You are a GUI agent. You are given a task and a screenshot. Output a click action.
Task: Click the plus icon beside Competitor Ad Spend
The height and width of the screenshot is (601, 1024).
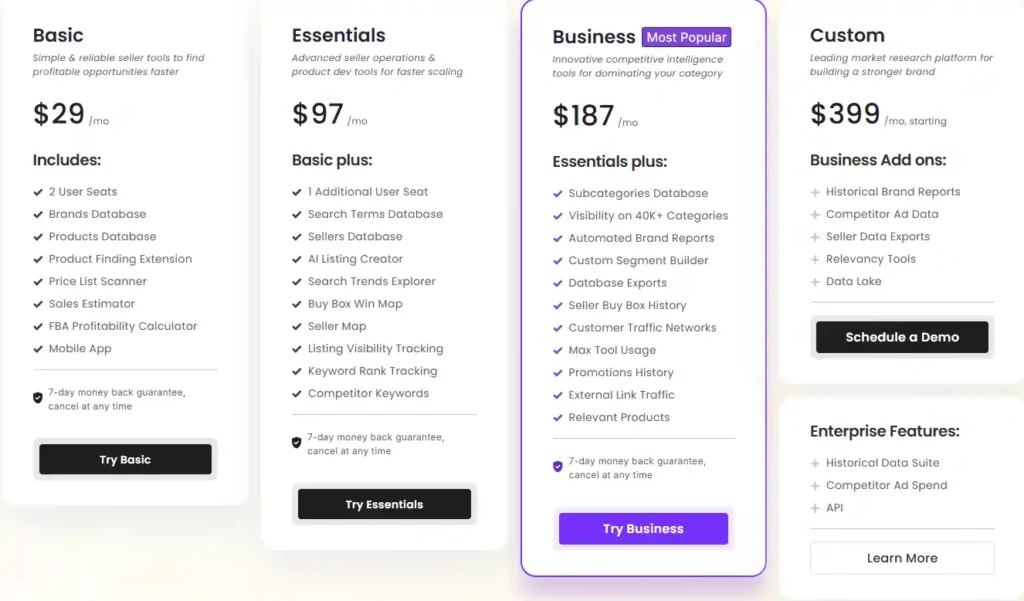pos(817,485)
